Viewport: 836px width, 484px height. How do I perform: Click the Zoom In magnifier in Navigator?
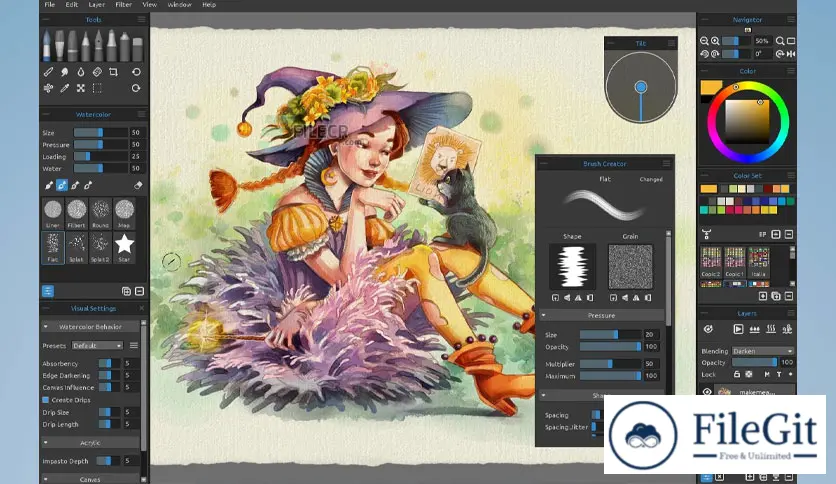pos(715,41)
